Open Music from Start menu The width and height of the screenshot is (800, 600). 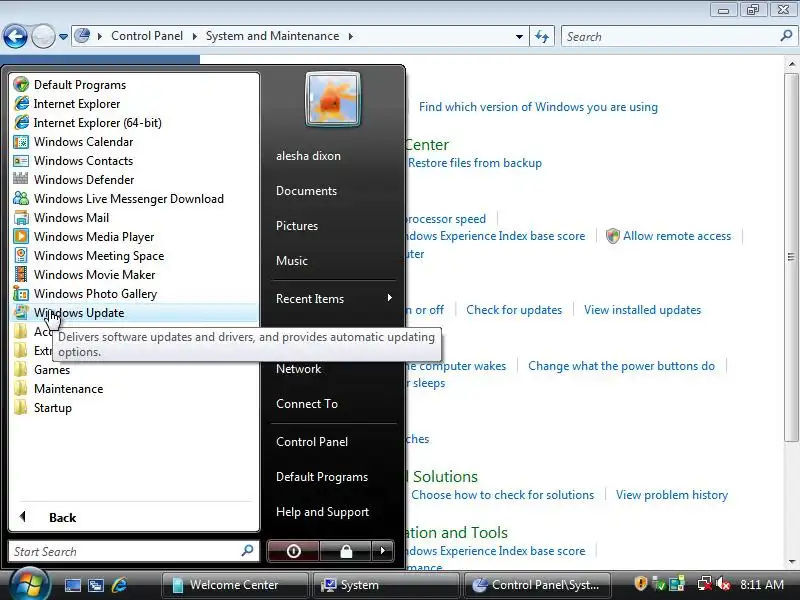(292, 261)
